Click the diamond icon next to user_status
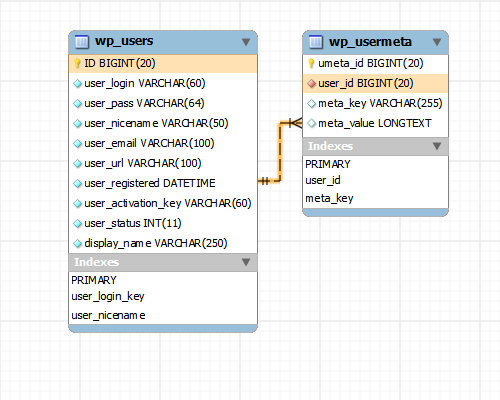This screenshot has width=500, height=400. (x=77, y=223)
